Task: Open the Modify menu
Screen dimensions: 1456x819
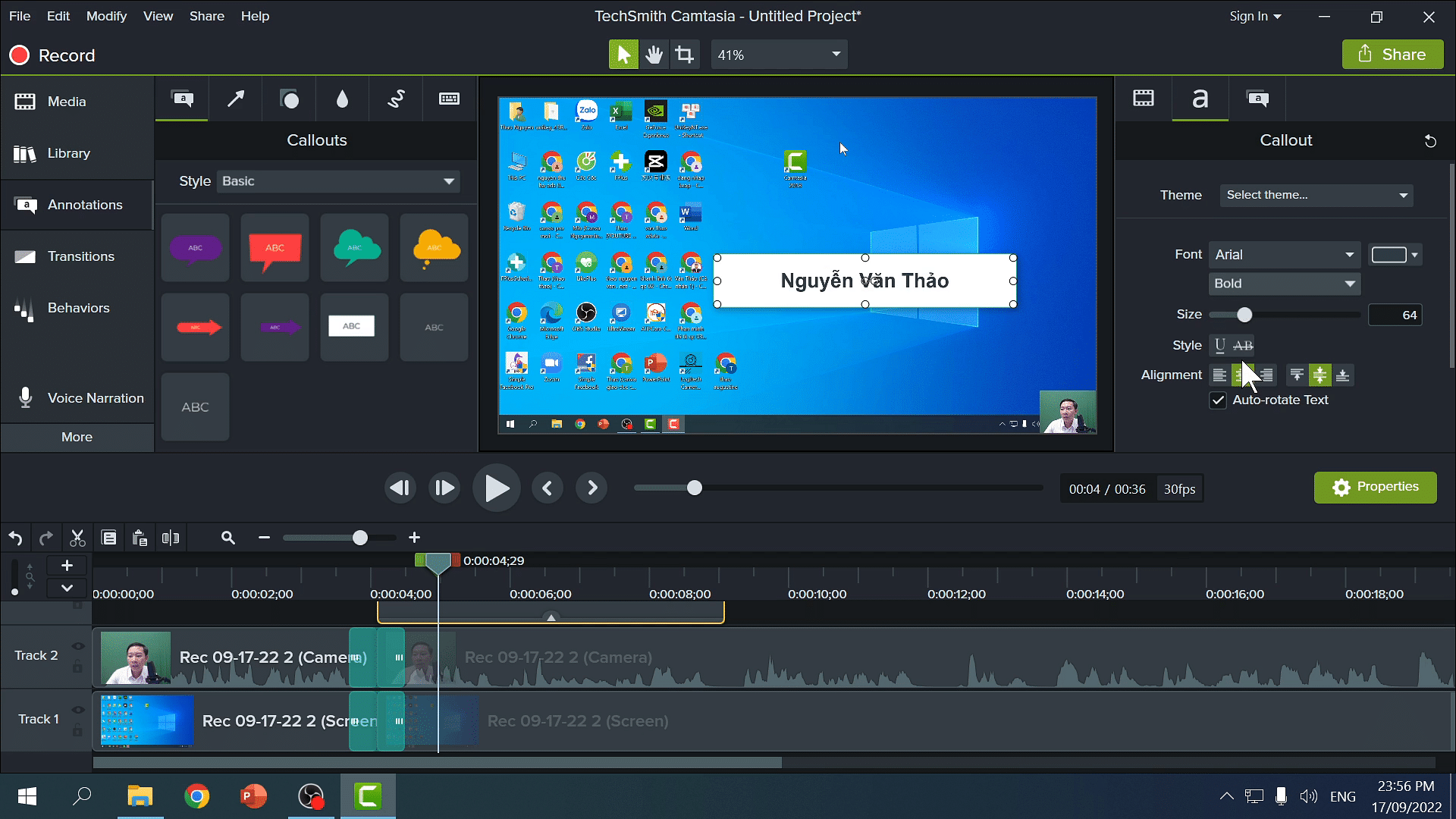Action: [106, 16]
